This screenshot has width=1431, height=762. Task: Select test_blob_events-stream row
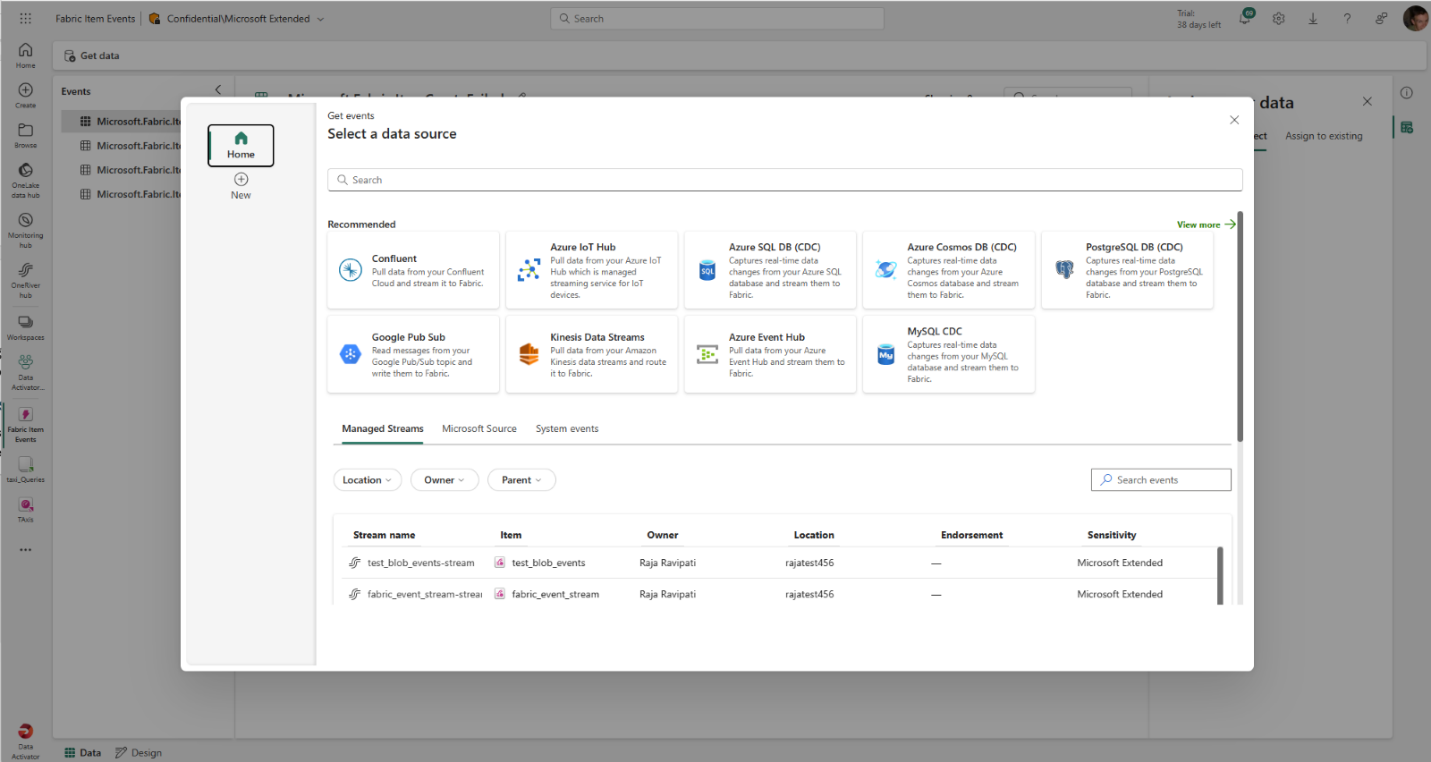[x=777, y=563]
